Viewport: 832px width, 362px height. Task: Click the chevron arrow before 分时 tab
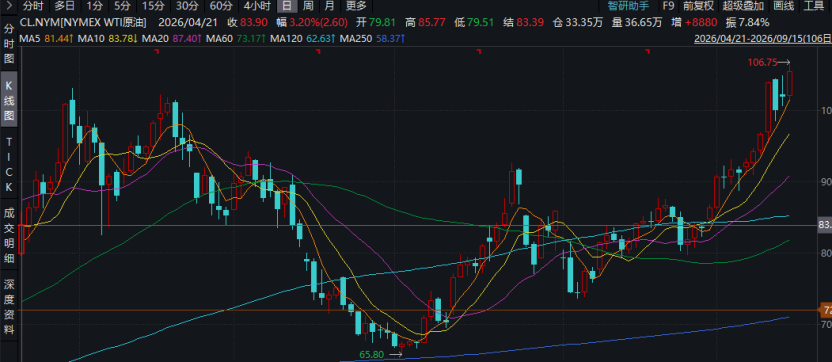pyautogui.click(x=7, y=6)
